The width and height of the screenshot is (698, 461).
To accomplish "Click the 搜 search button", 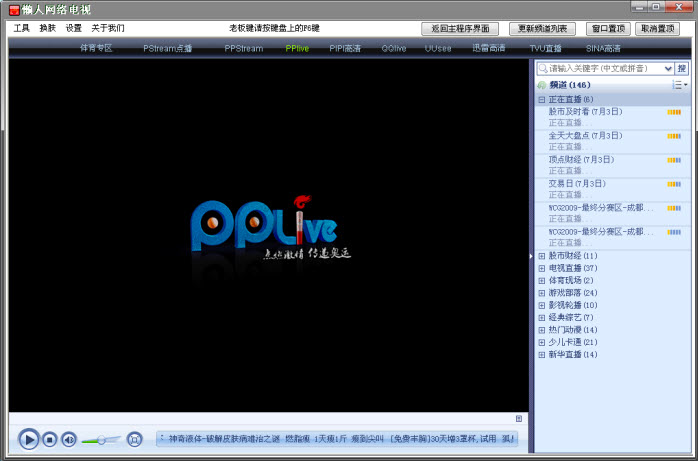I will 682,68.
